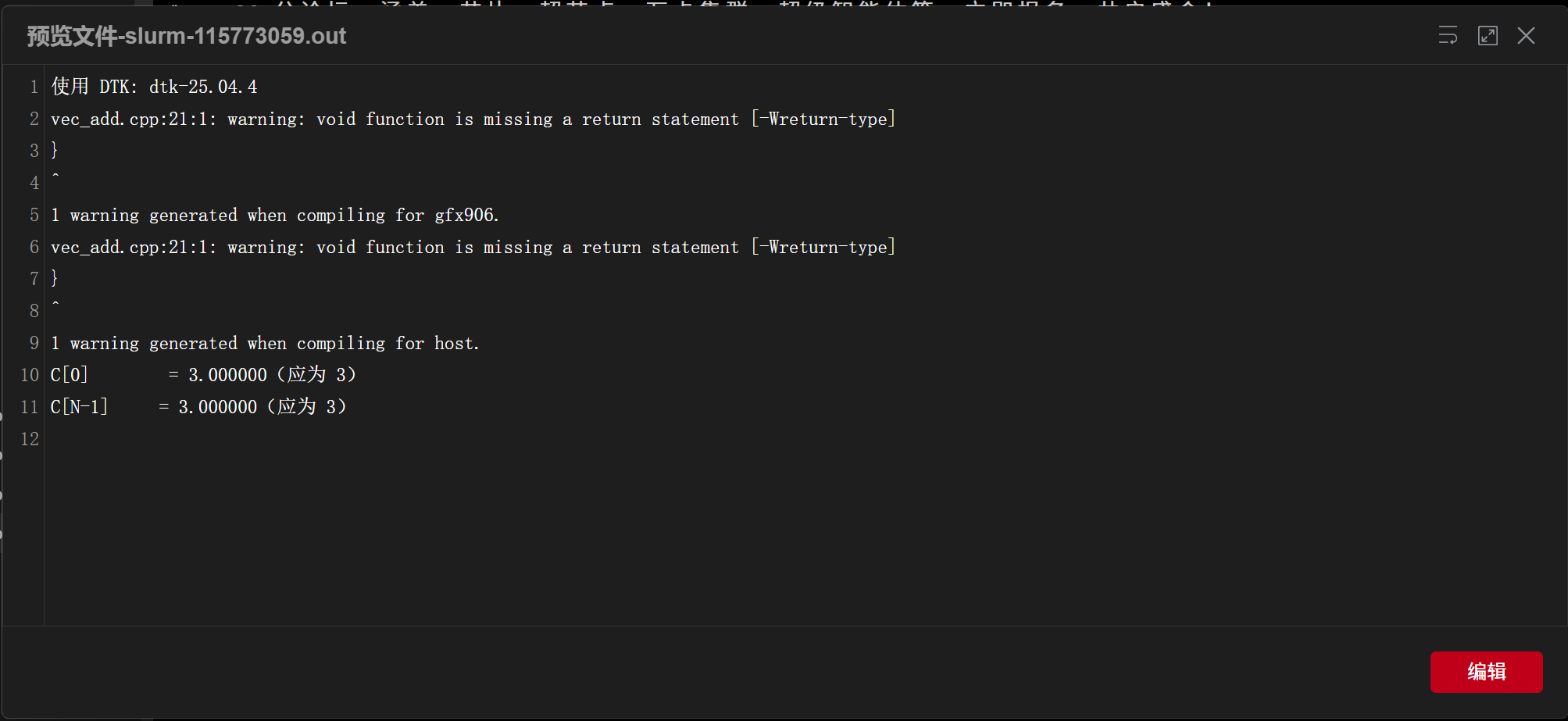Click closing brace on line 7
The height and width of the screenshot is (721, 1568).
55,278
